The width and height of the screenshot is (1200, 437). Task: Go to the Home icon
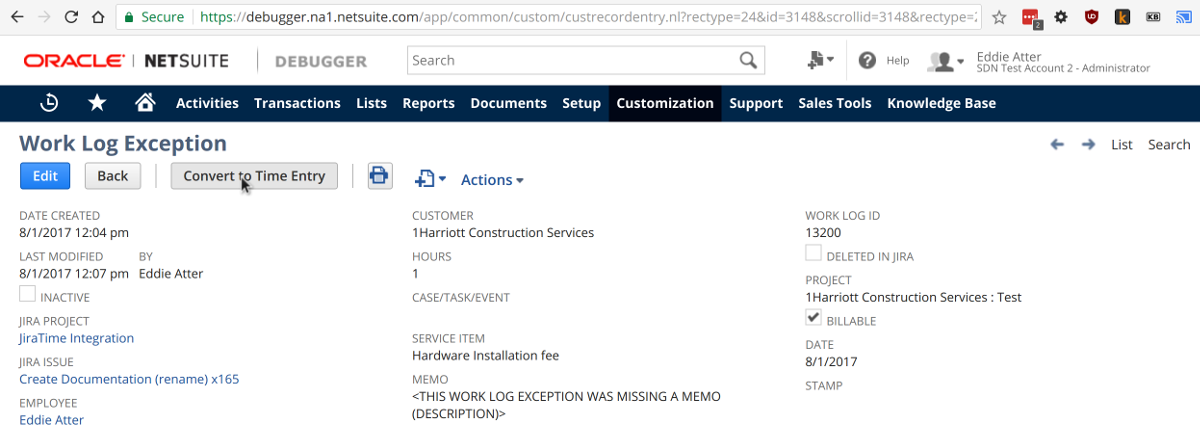coord(145,103)
